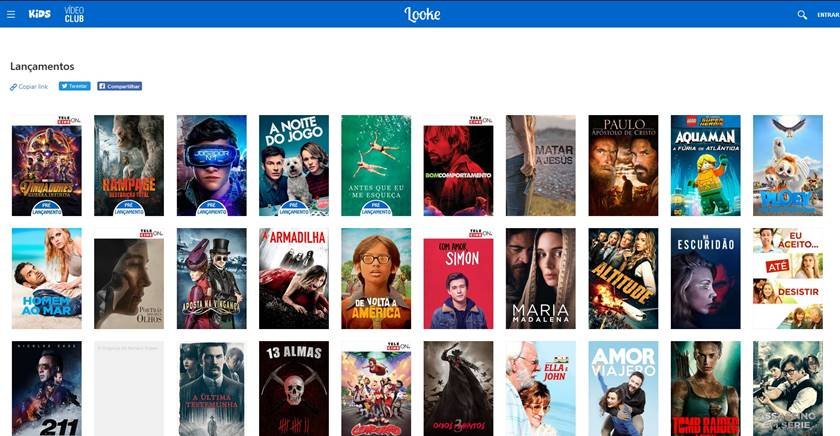Screen dimensions: 840x436
Task: Open the Amor Viajero poster
Action: tap(623, 389)
